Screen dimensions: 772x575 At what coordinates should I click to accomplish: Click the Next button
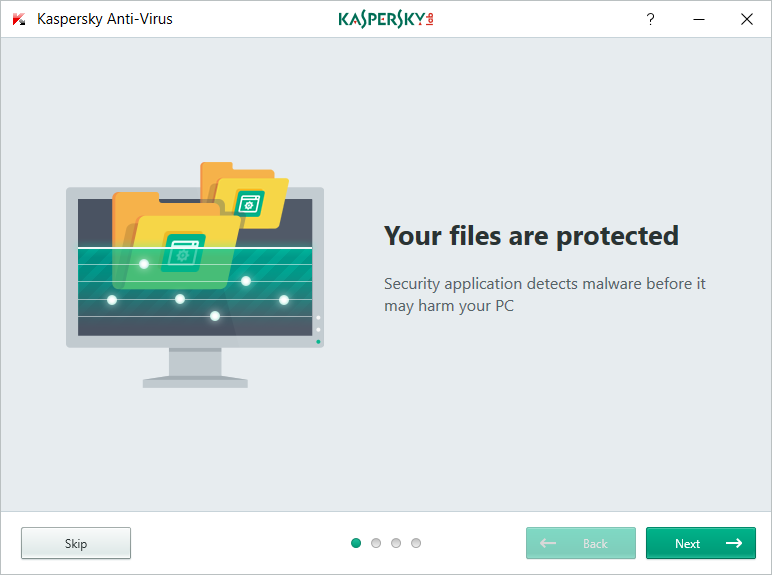[701, 543]
